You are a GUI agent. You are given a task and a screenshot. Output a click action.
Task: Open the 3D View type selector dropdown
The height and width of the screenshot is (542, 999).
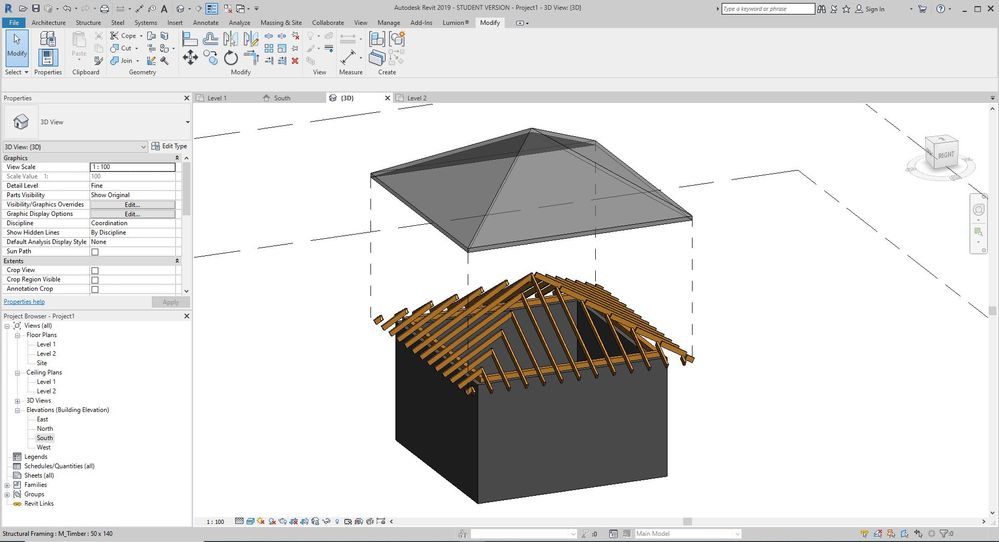(187, 122)
